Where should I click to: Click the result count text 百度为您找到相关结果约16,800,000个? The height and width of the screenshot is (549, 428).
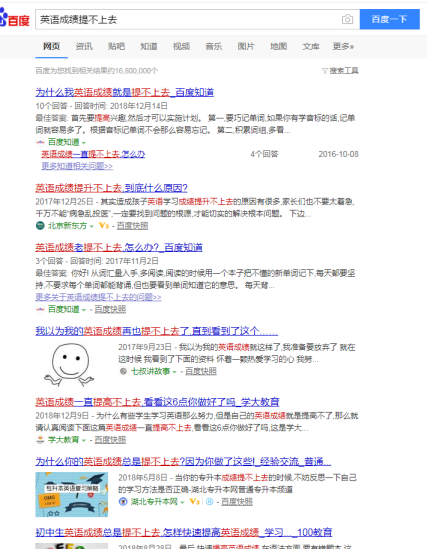click(x=97, y=71)
